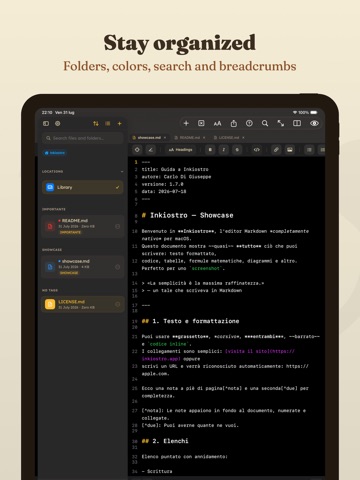Click the battery indicator in status bar

(314, 113)
